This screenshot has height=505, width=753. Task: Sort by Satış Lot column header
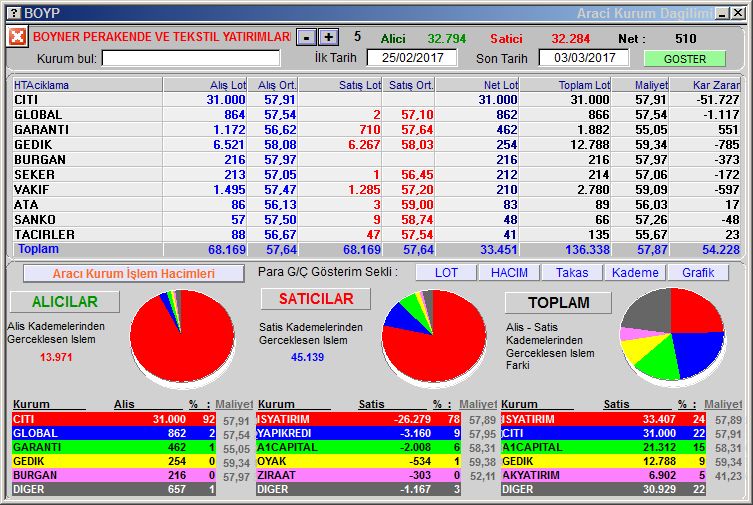click(340, 85)
